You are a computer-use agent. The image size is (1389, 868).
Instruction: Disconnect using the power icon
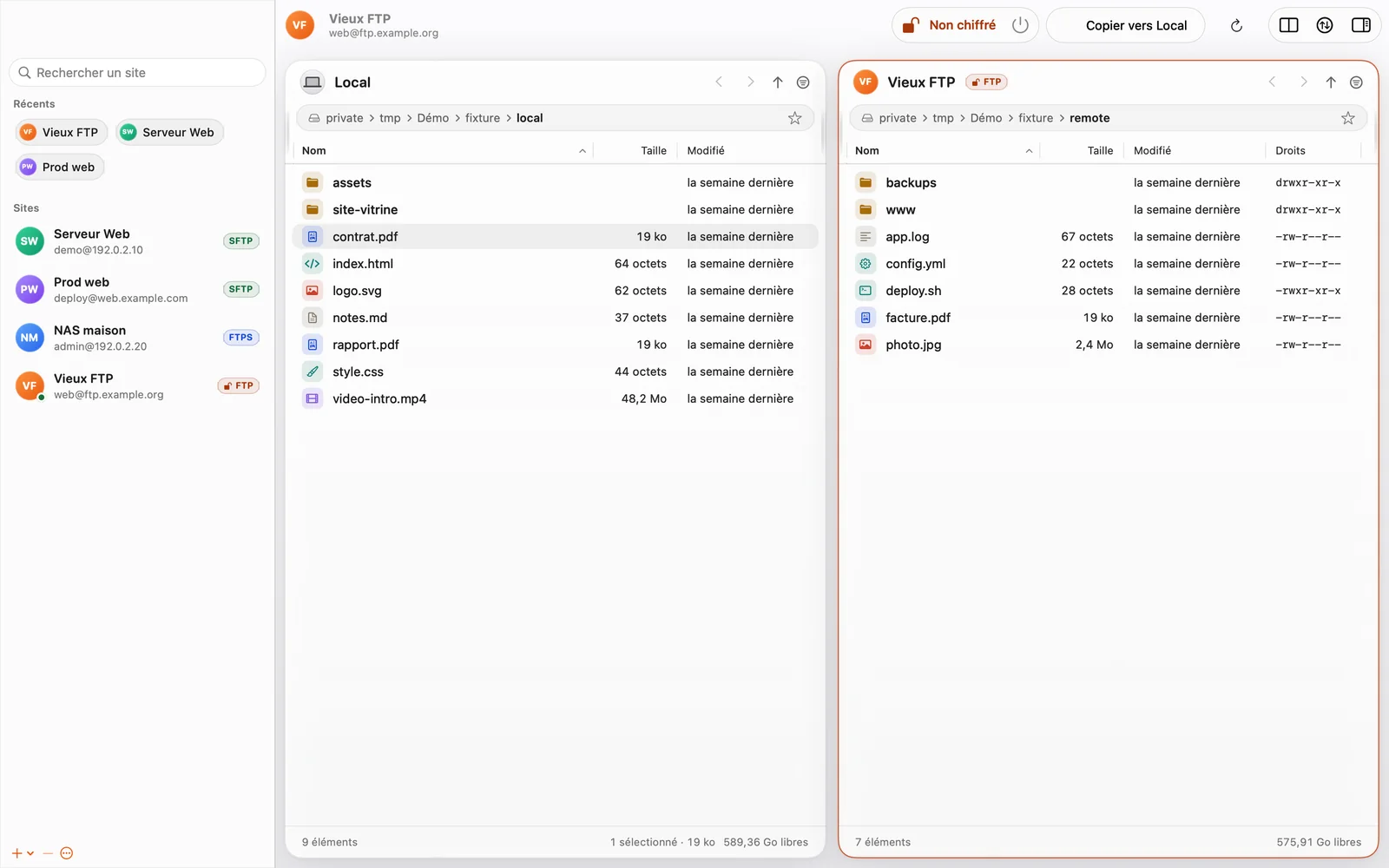pyautogui.click(x=1020, y=25)
